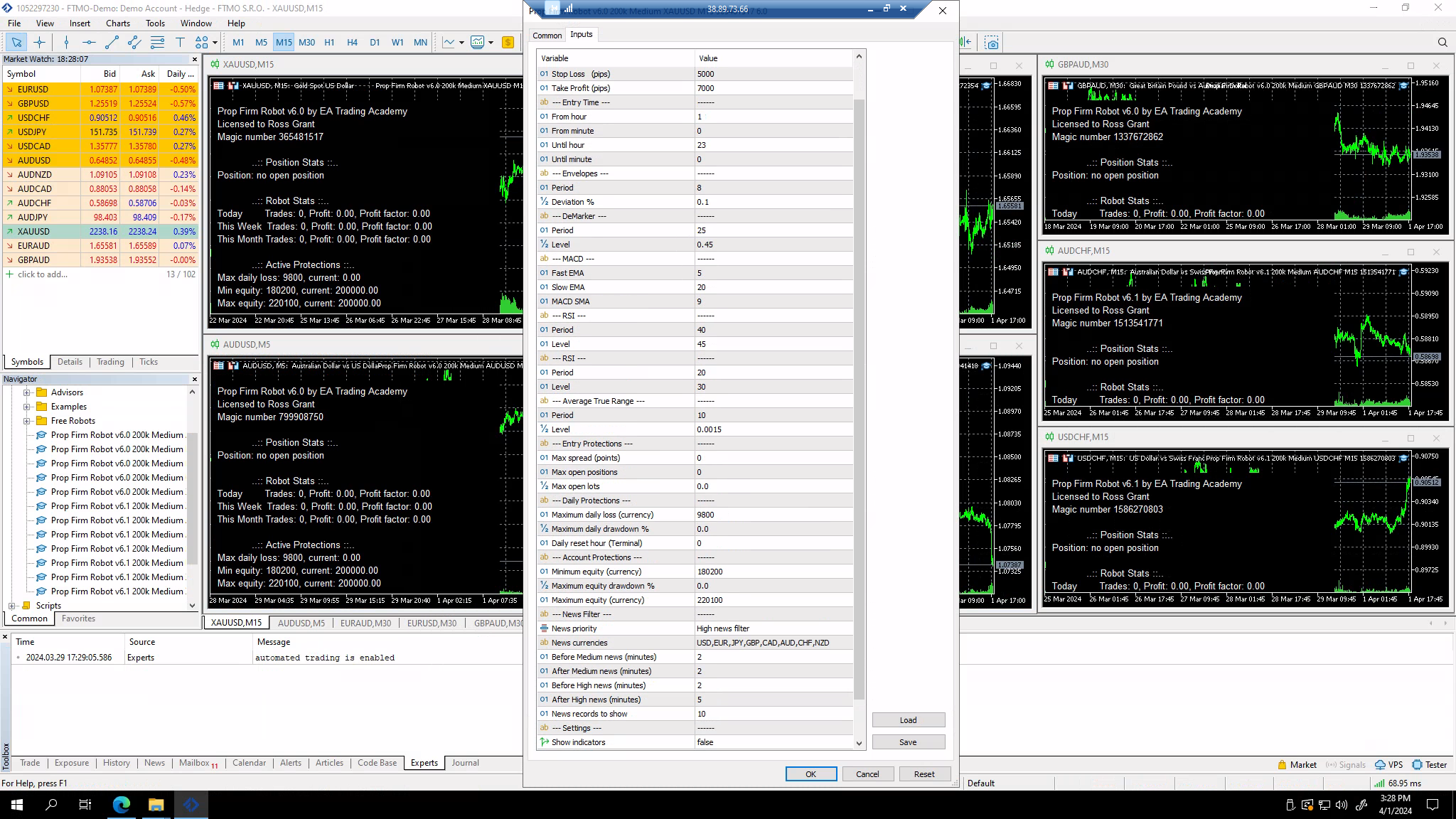Open the Strategy Tester icon
This screenshot has height=819, width=1456.
click(x=1429, y=765)
